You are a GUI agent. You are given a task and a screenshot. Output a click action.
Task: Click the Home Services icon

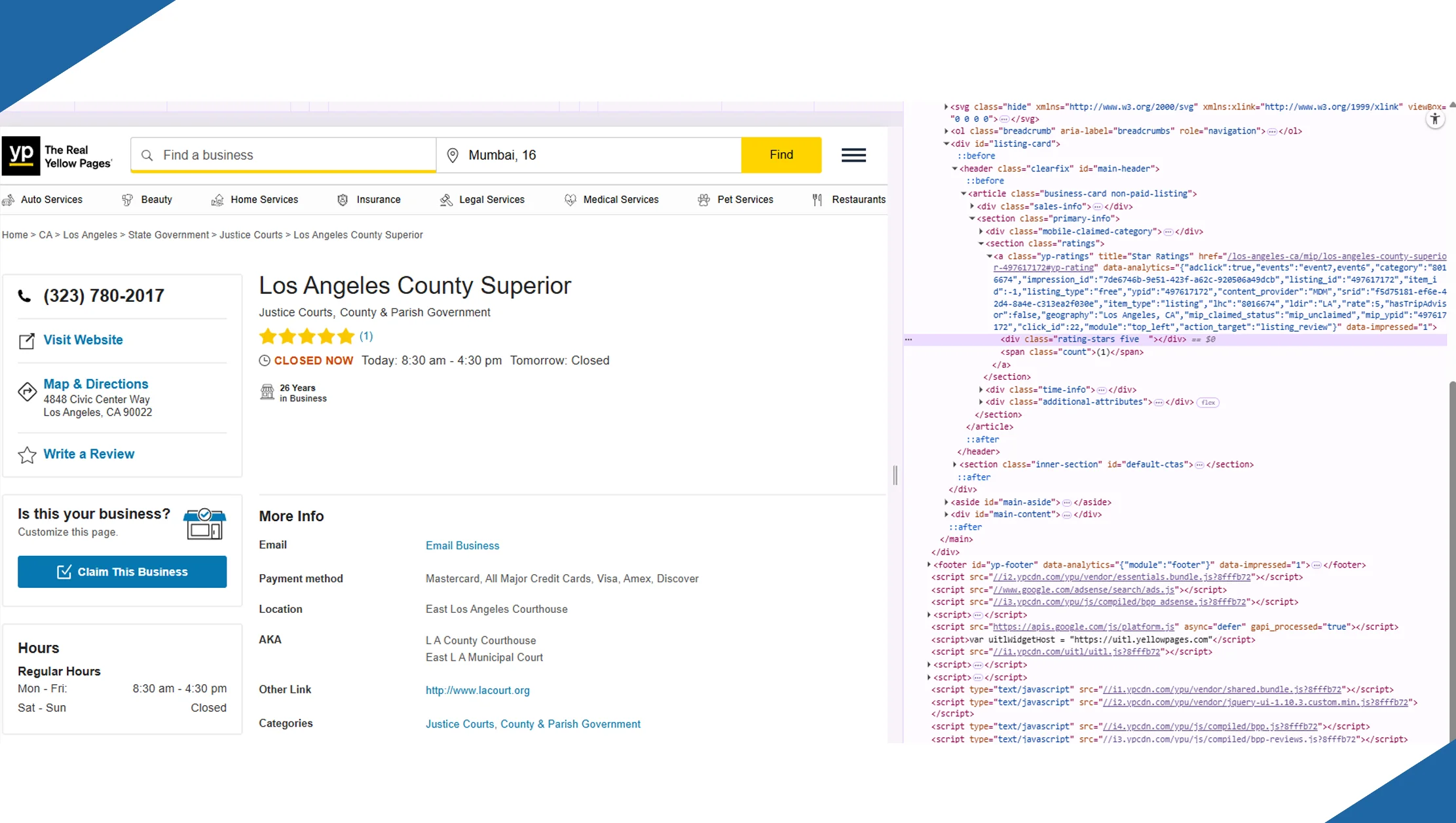(x=217, y=200)
